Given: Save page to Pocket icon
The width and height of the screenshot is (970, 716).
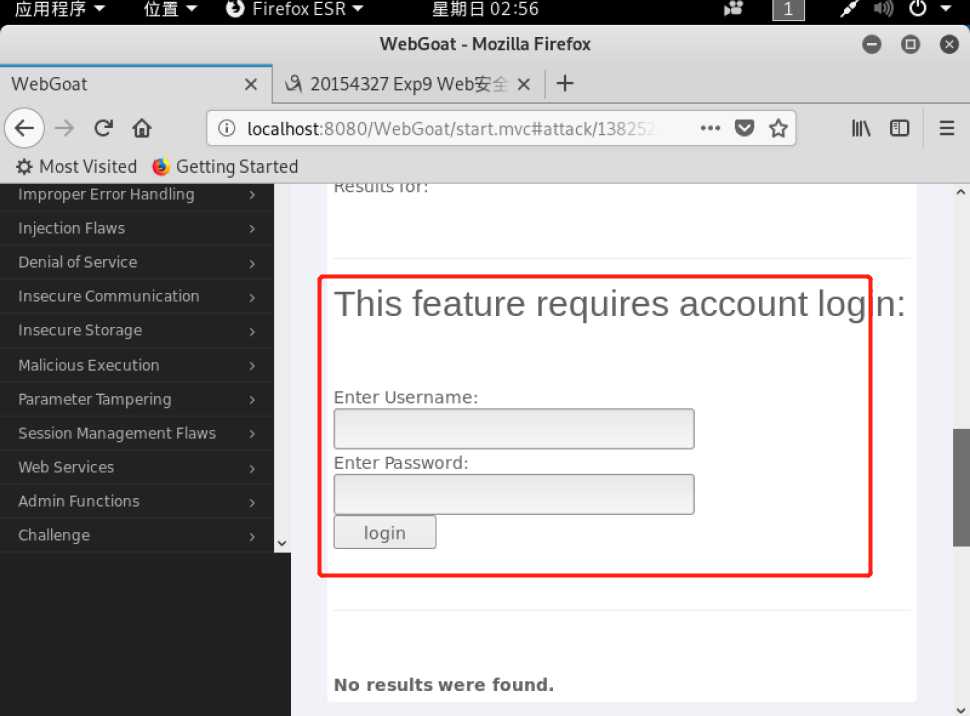Looking at the screenshot, I should 744,128.
